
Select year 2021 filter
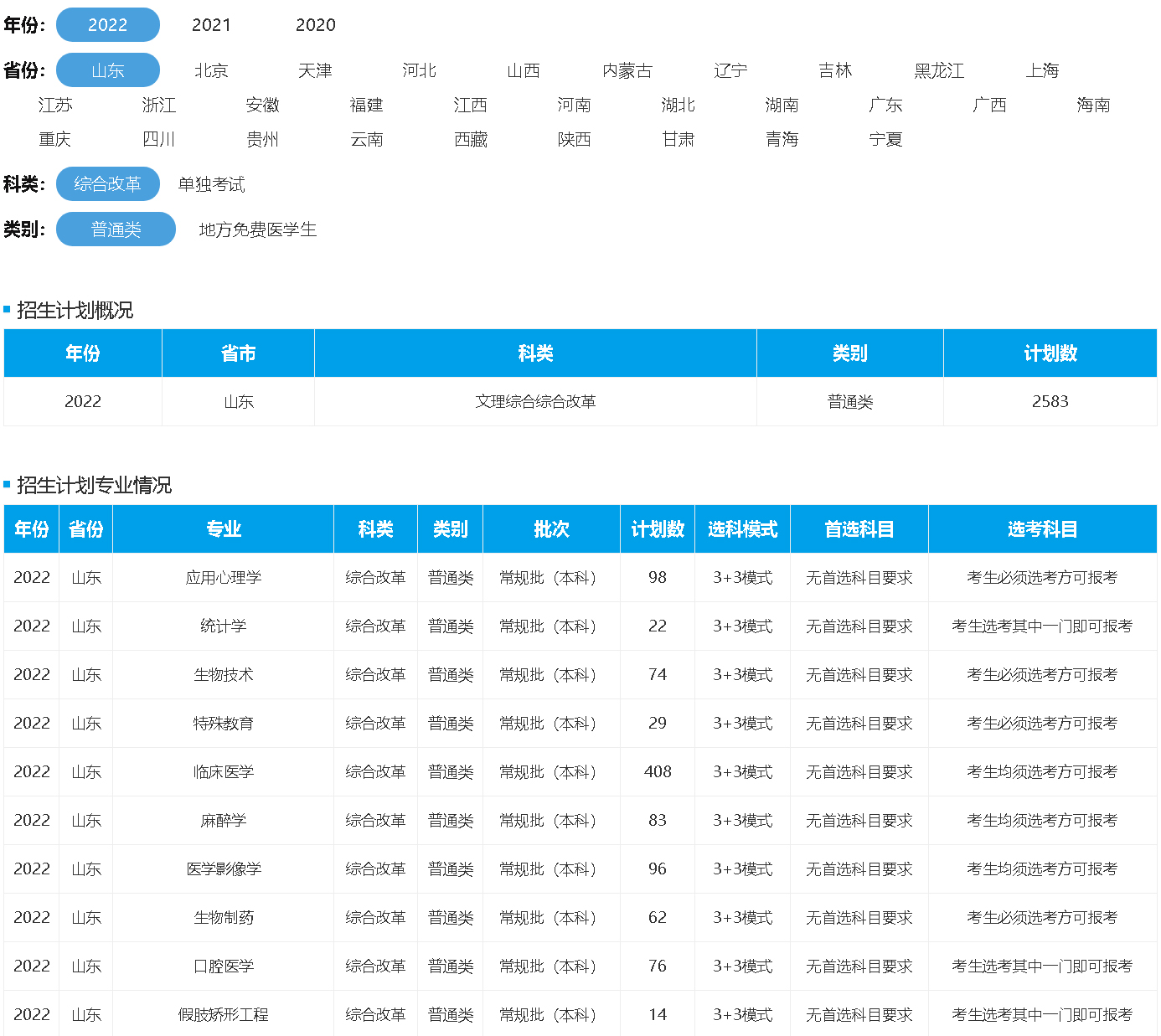click(211, 25)
